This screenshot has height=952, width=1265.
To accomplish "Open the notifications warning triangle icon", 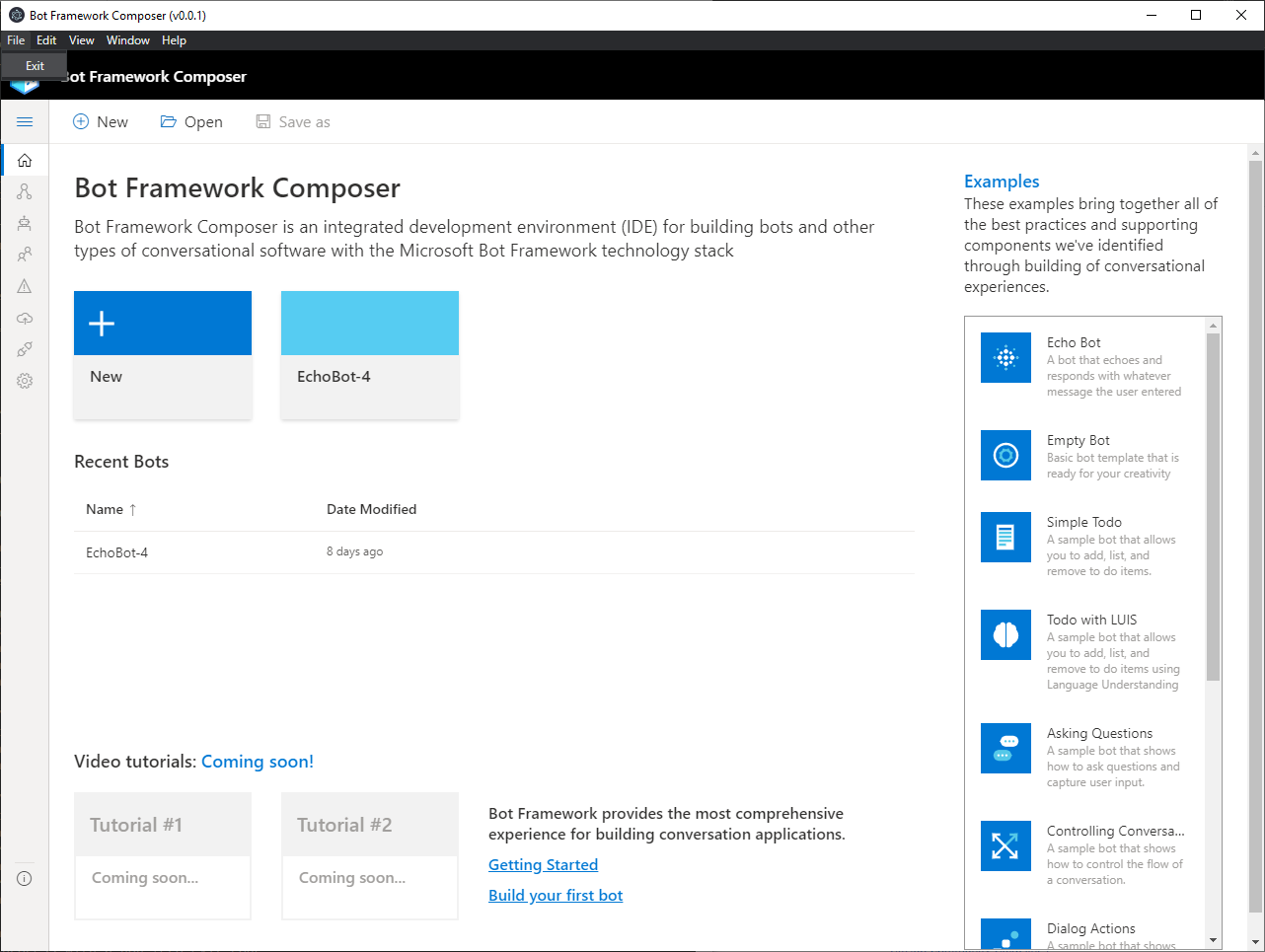I will (25, 286).
